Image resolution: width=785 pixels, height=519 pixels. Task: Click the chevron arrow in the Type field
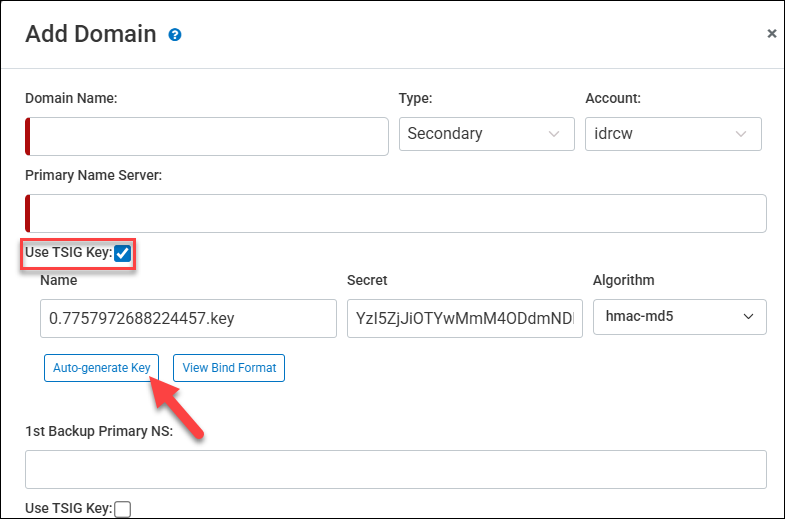[554, 134]
